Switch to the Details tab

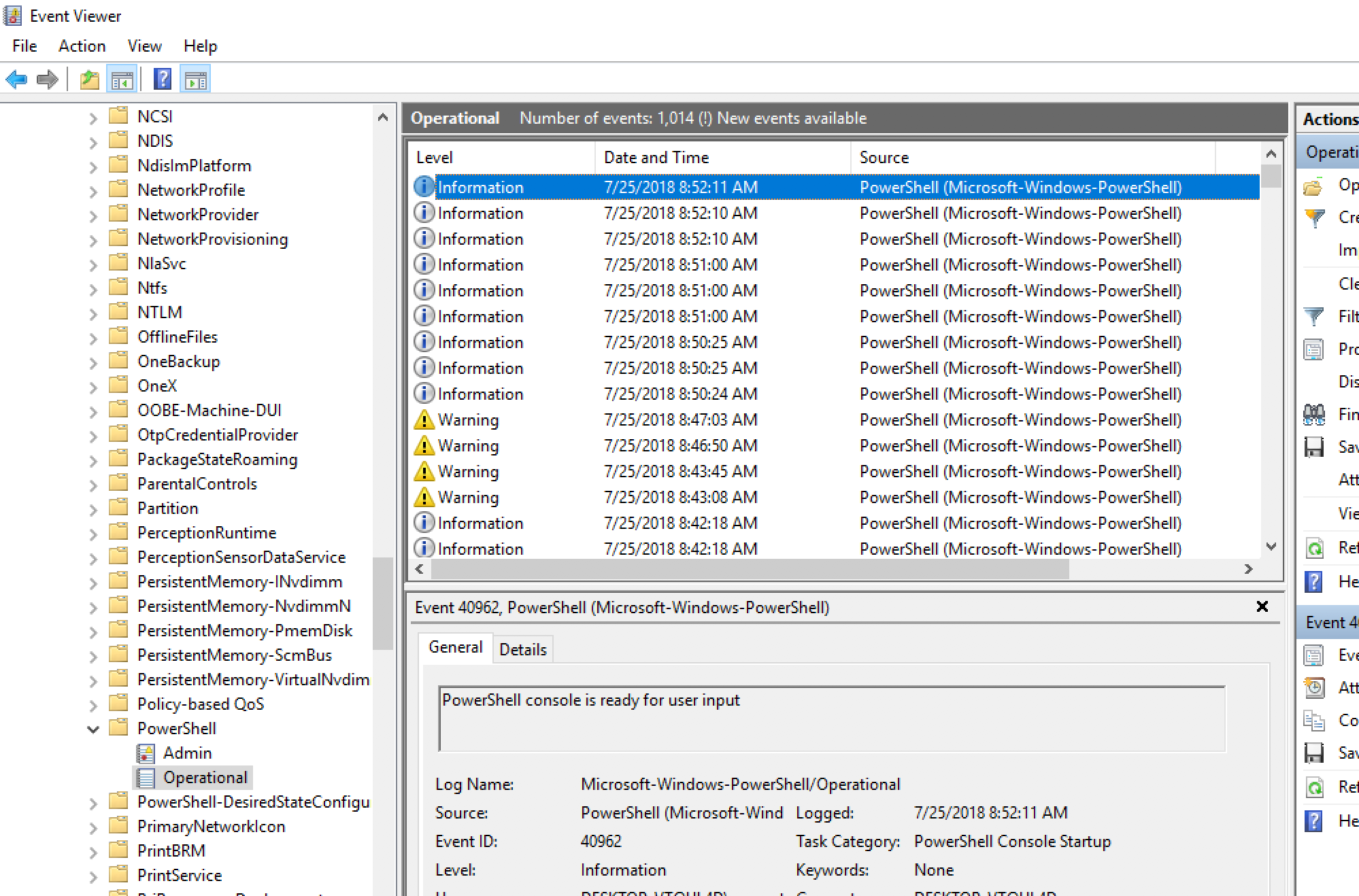[523, 649]
